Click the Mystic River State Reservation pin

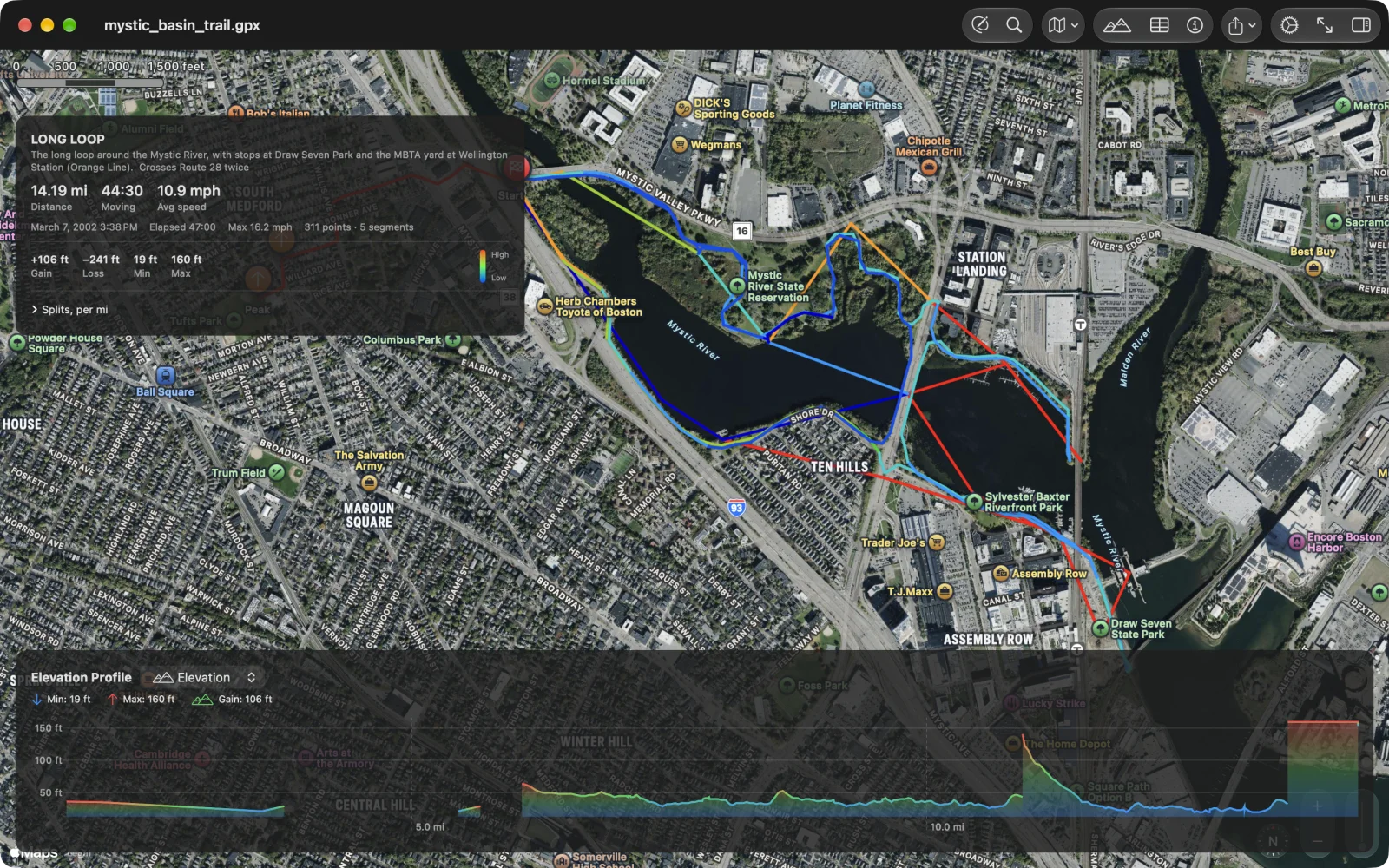pyautogui.click(x=737, y=286)
